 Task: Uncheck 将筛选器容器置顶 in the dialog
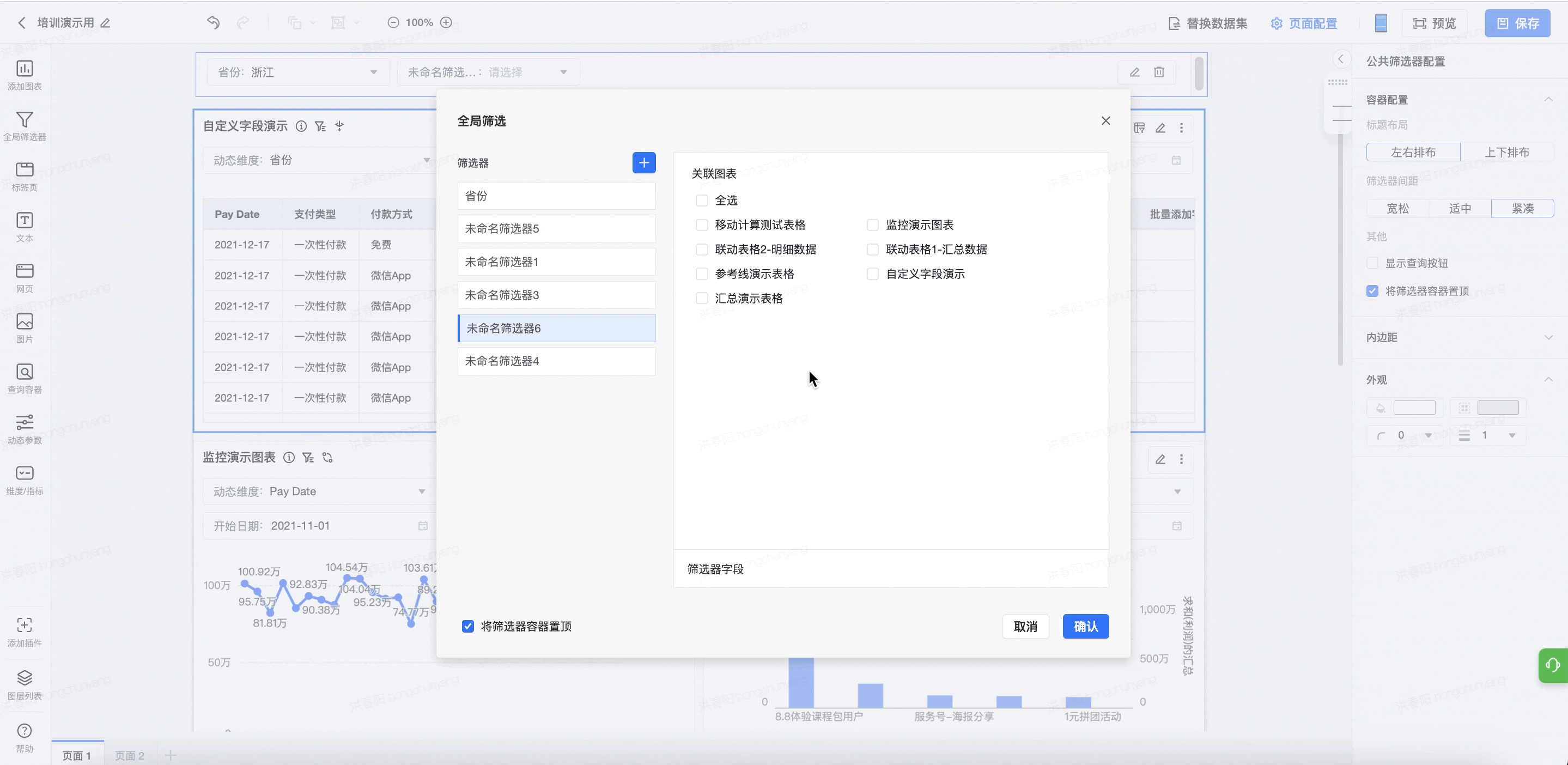coord(467,626)
